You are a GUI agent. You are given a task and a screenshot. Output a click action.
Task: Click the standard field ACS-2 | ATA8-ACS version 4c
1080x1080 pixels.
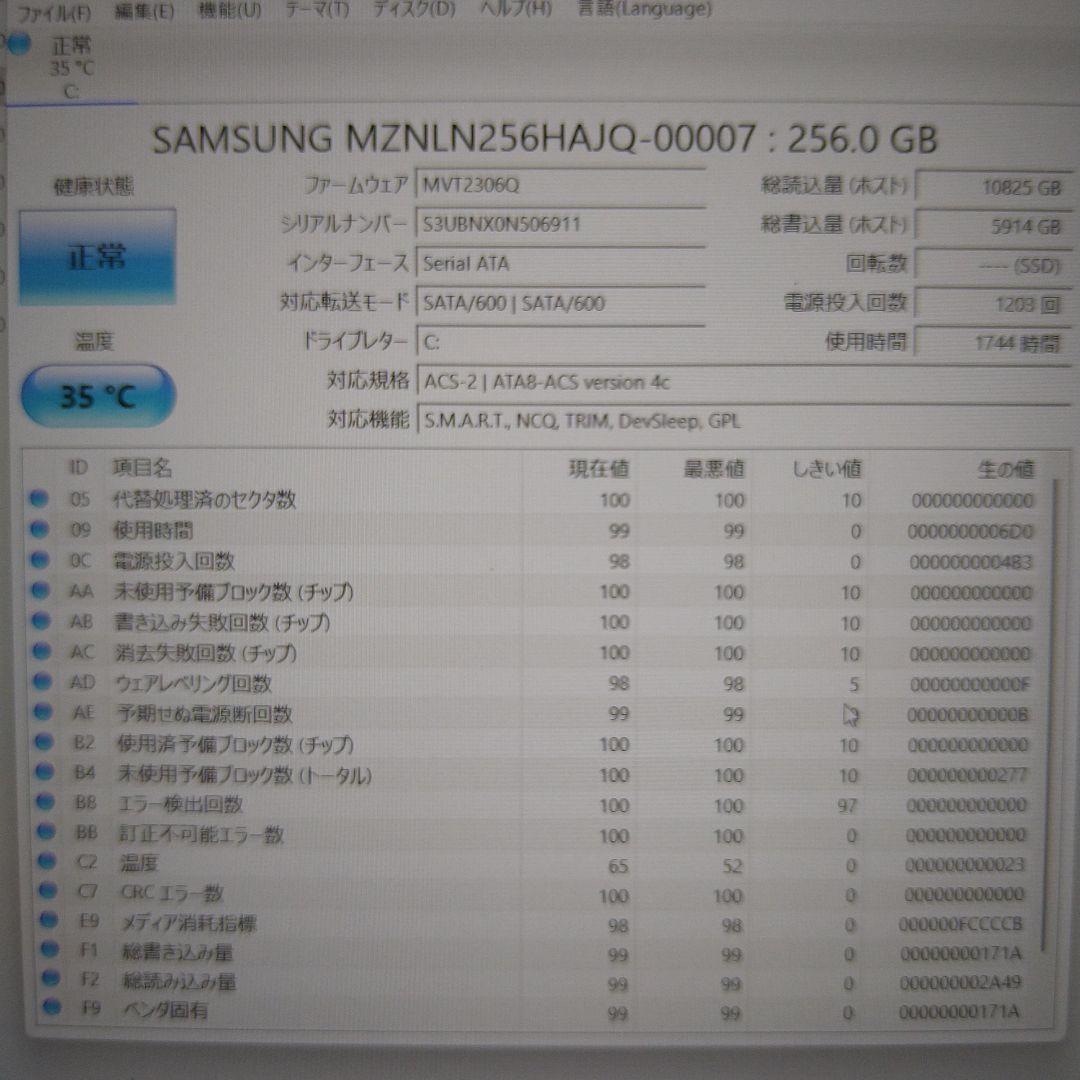pyautogui.click(x=744, y=382)
